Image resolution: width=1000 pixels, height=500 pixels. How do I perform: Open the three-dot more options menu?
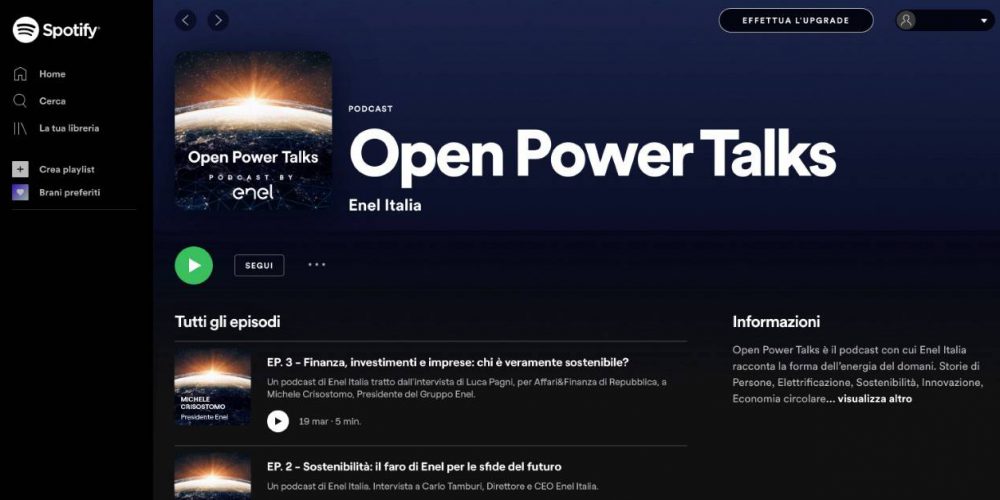pos(317,265)
